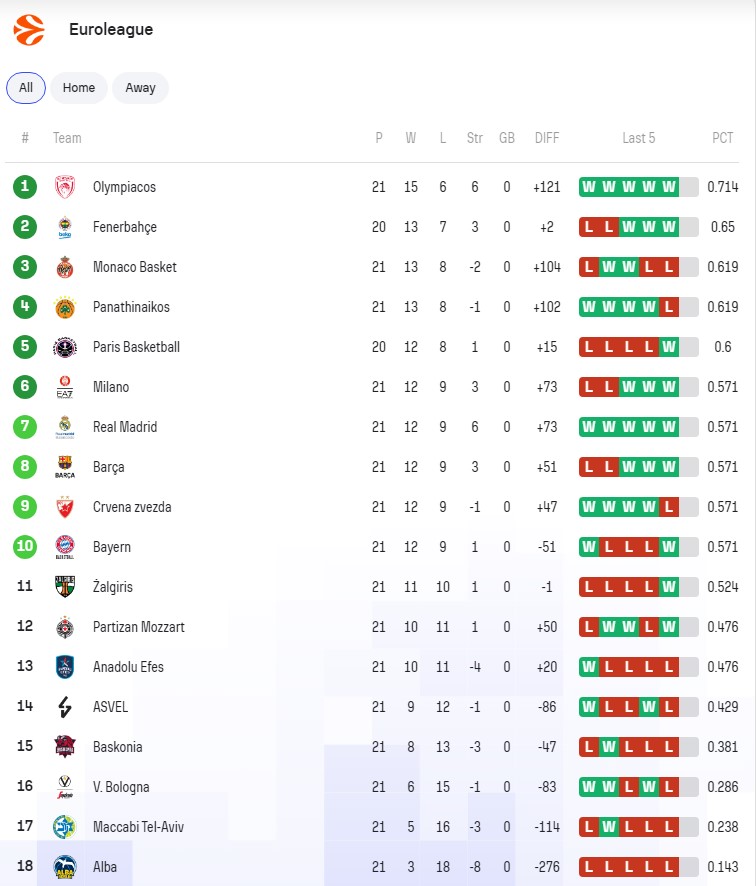This screenshot has height=886, width=756.
Task: Open the Monaco Basket team link
Action: pos(134,267)
